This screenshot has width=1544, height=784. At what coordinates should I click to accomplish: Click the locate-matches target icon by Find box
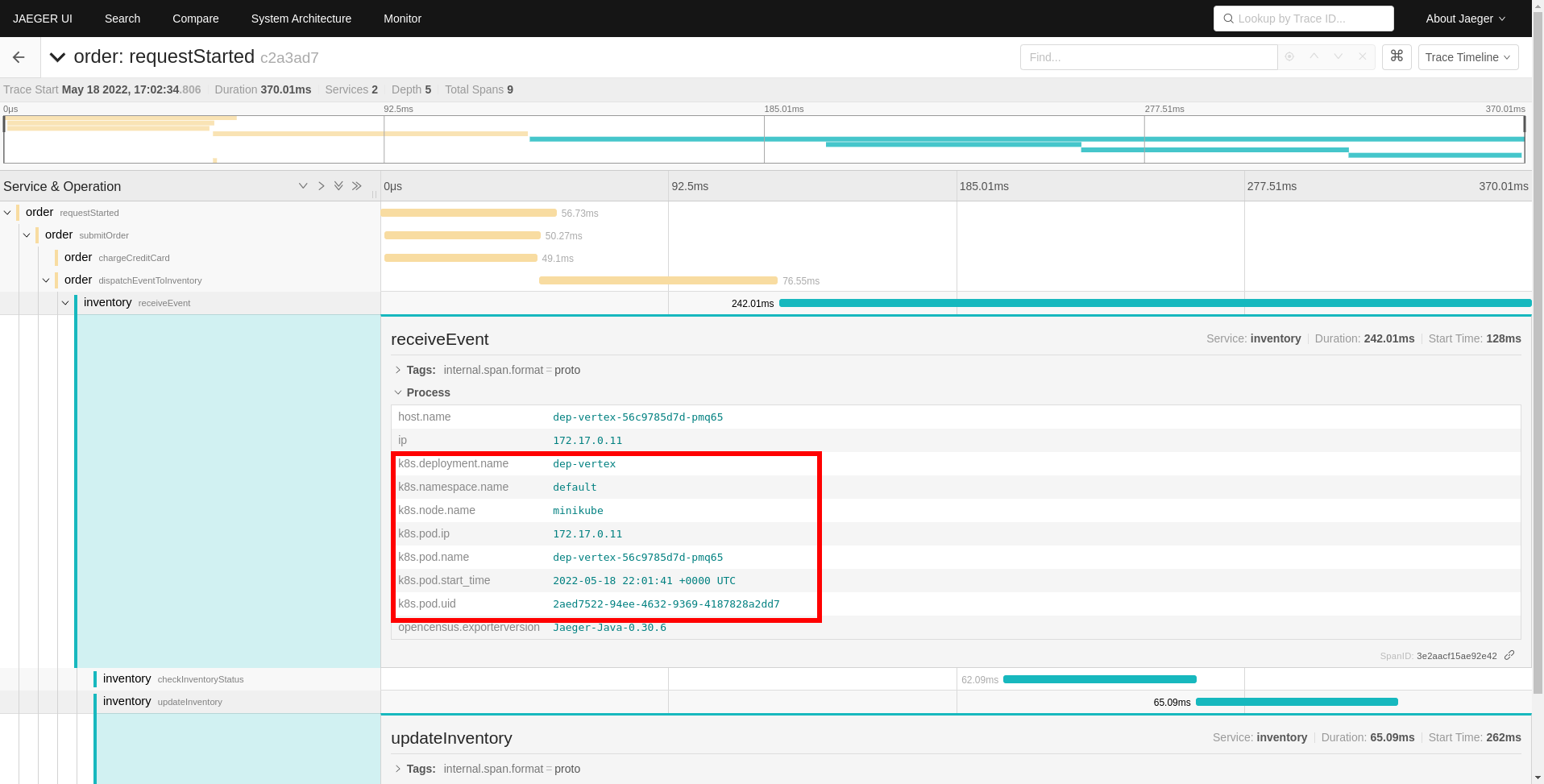[1289, 57]
